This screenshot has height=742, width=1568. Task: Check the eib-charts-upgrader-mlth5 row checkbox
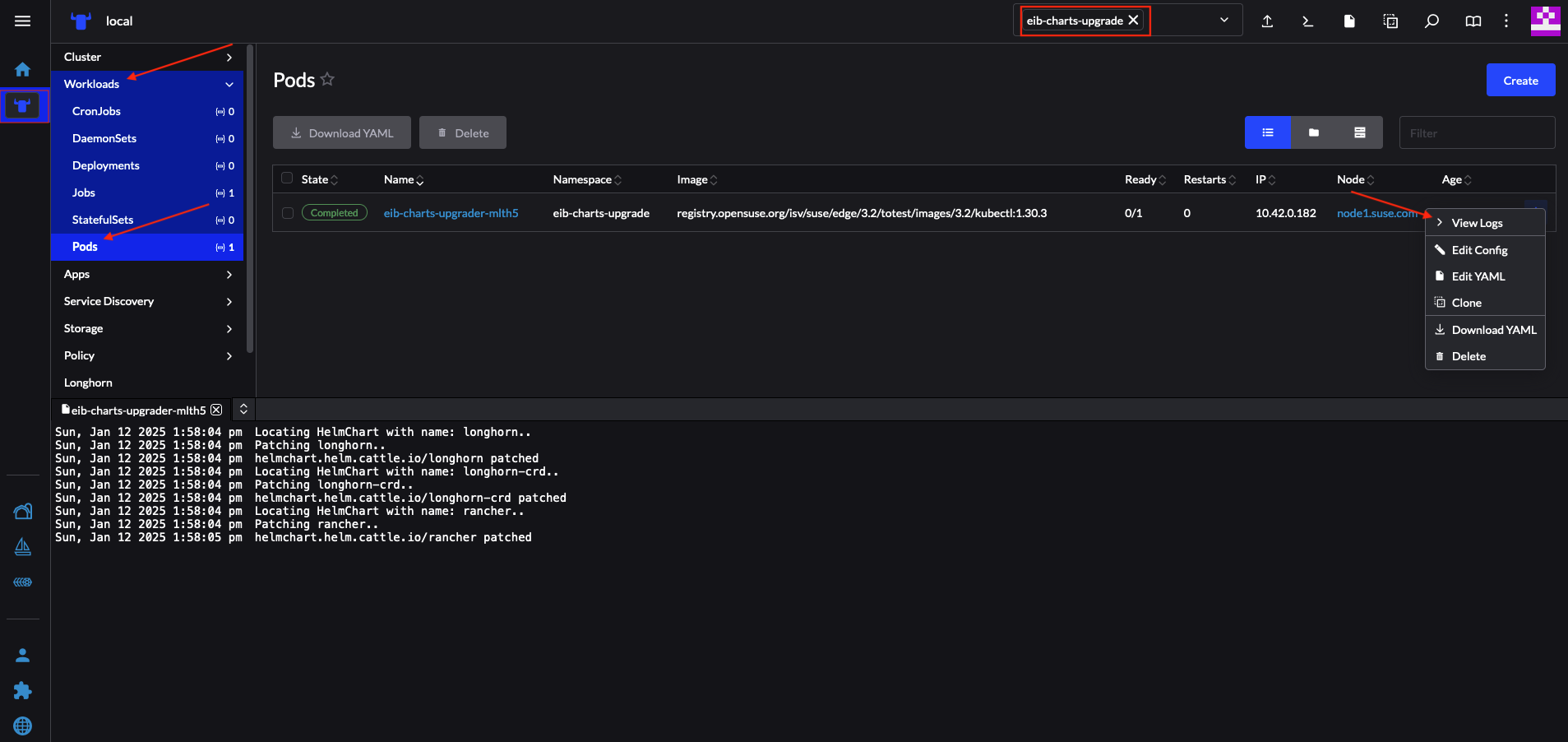(x=288, y=213)
